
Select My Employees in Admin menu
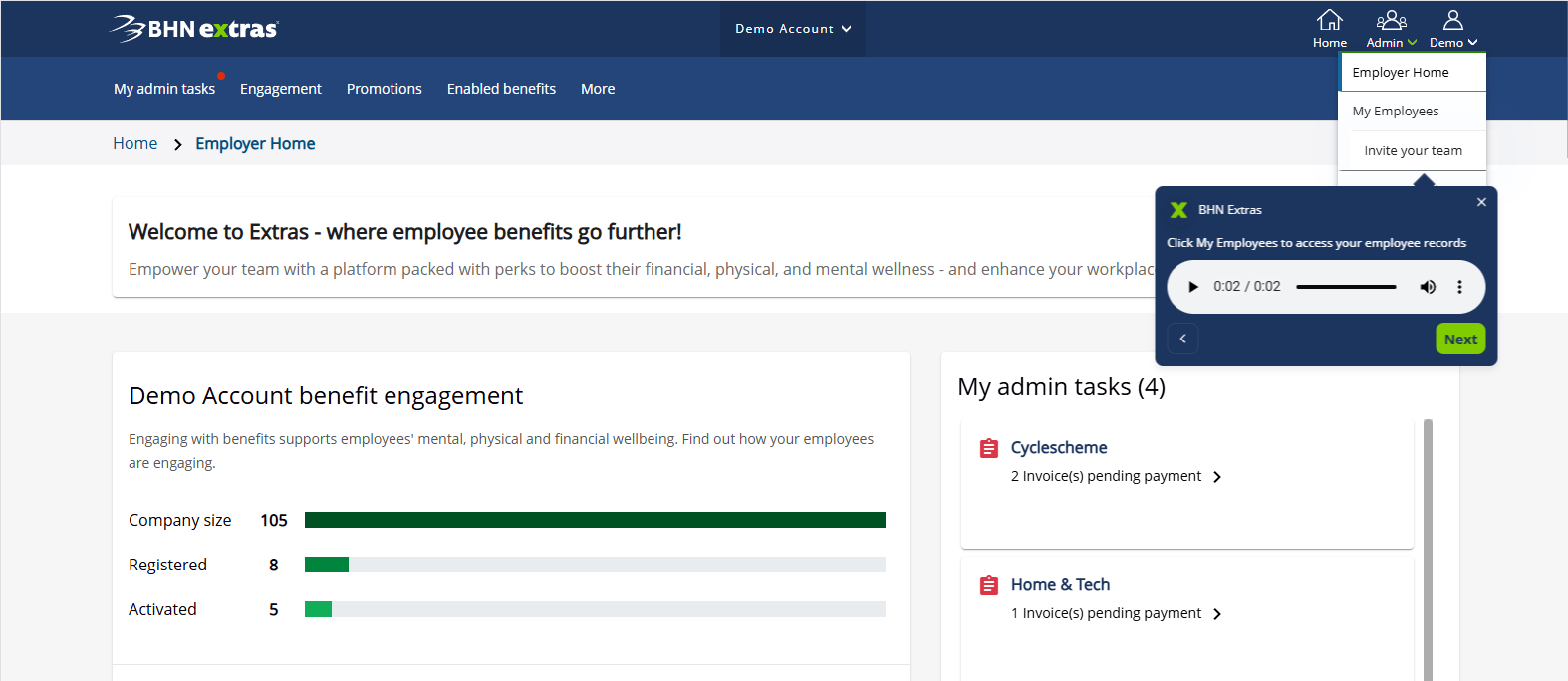tap(1413, 112)
